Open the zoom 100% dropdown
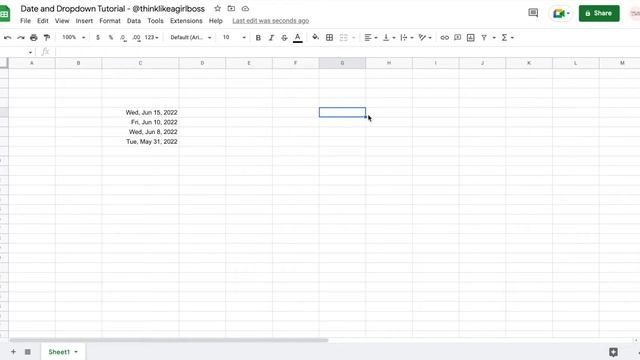This screenshot has width=640, height=360. coord(73,38)
